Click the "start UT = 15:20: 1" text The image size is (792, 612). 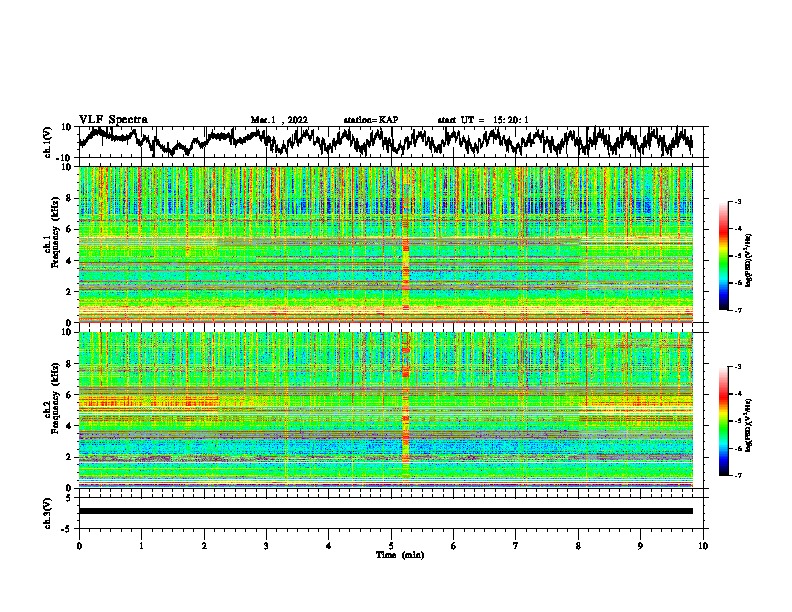pyautogui.click(x=483, y=120)
